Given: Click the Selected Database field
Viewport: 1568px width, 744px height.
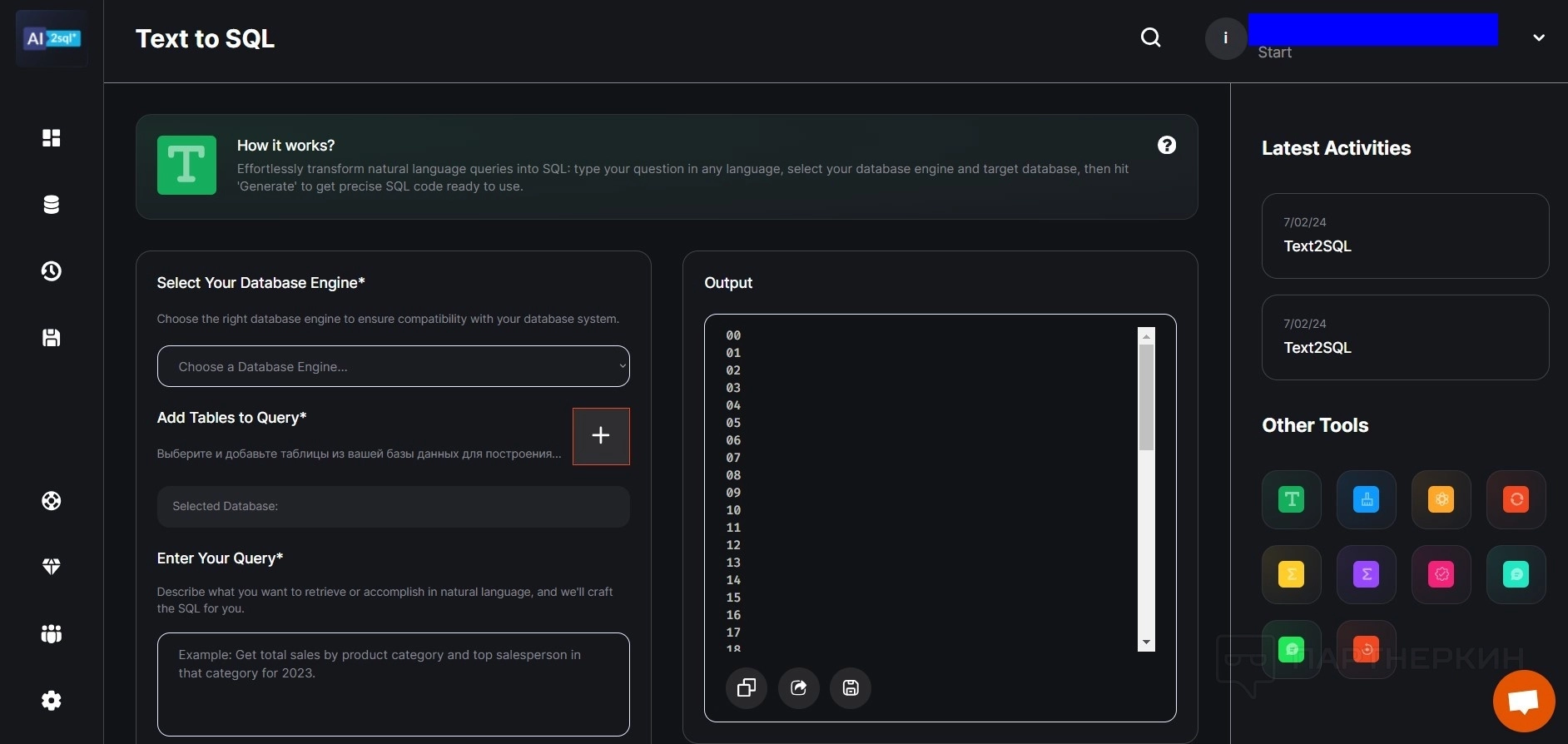Looking at the screenshot, I should coord(394,506).
